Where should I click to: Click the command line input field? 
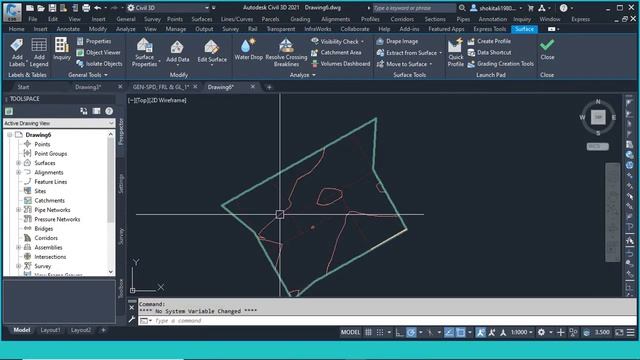click(x=388, y=321)
